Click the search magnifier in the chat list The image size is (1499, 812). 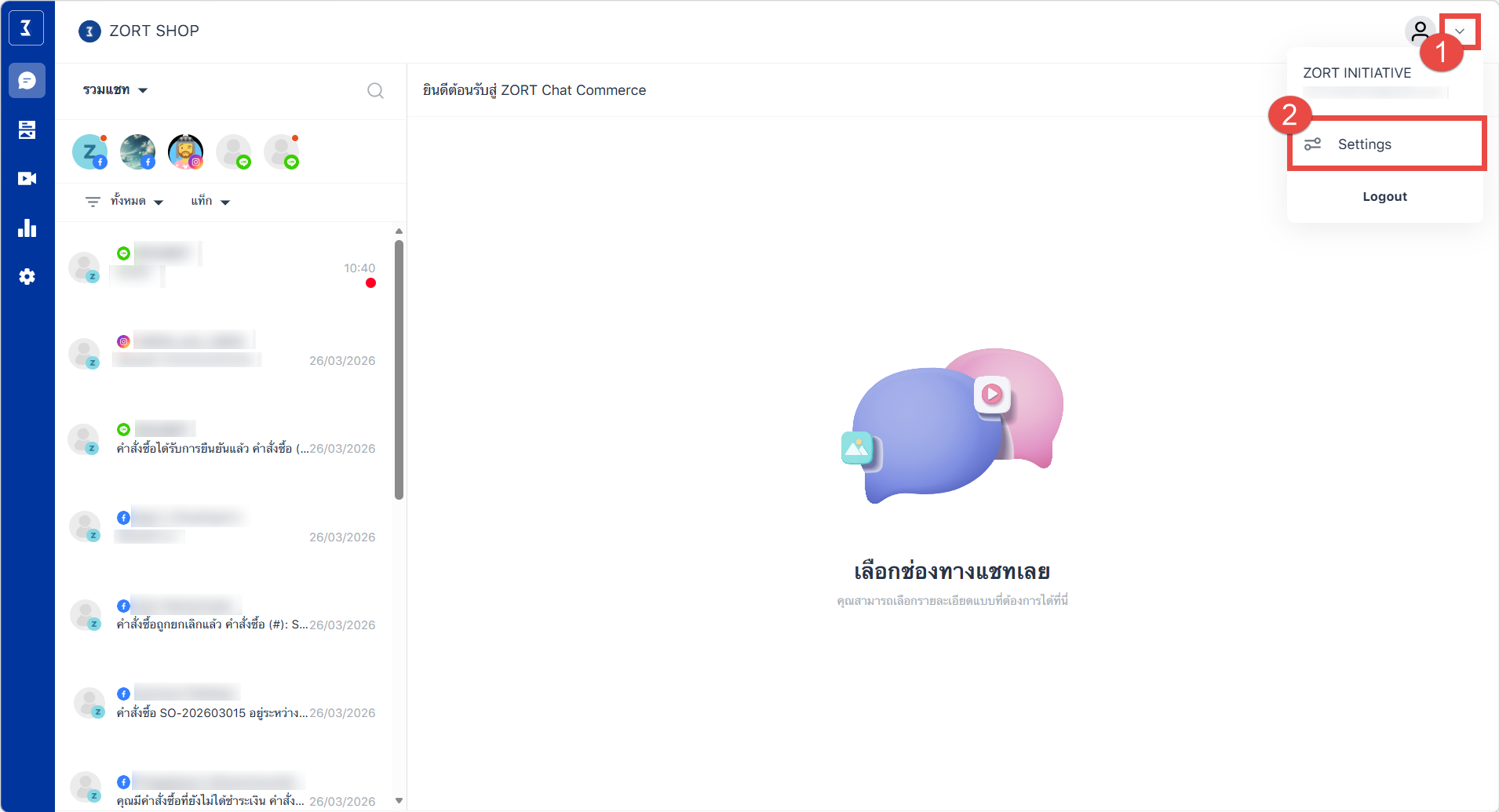click(x=375, y=91)
